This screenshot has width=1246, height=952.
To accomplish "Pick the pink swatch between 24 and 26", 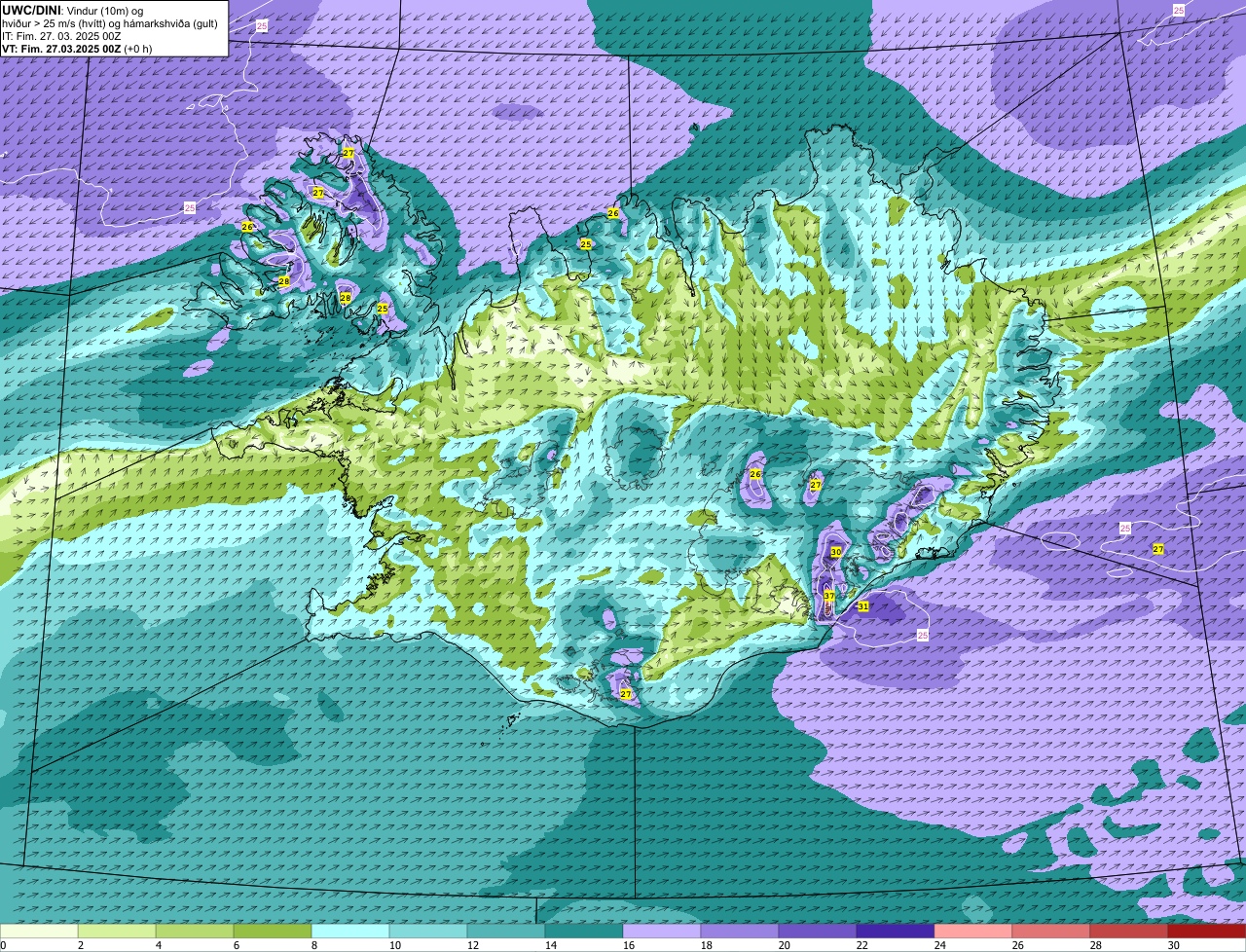I will tap(973, 931).
